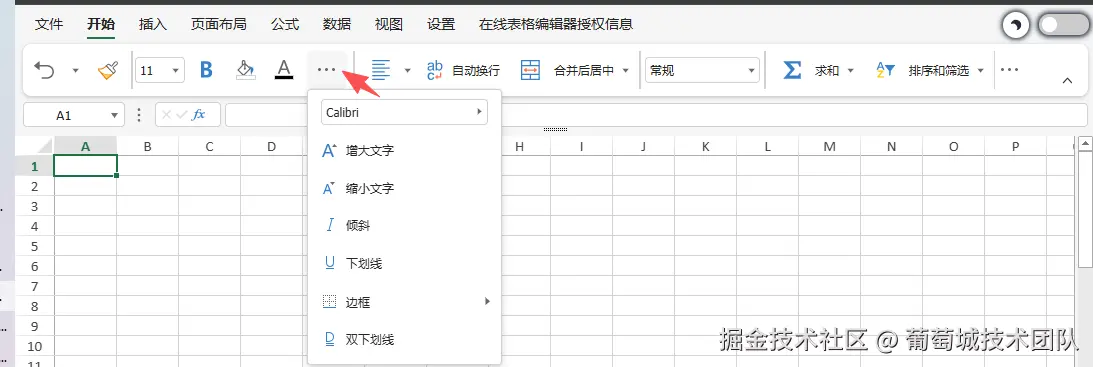Image resolution: width=1093 pixels, height=367 pixels.
Task: Click the font group more options ellipsis
Action: click(x=326, y=70)
